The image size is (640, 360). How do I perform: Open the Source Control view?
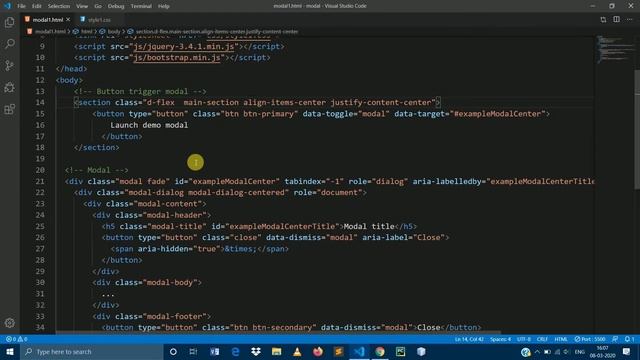point(9,65)
